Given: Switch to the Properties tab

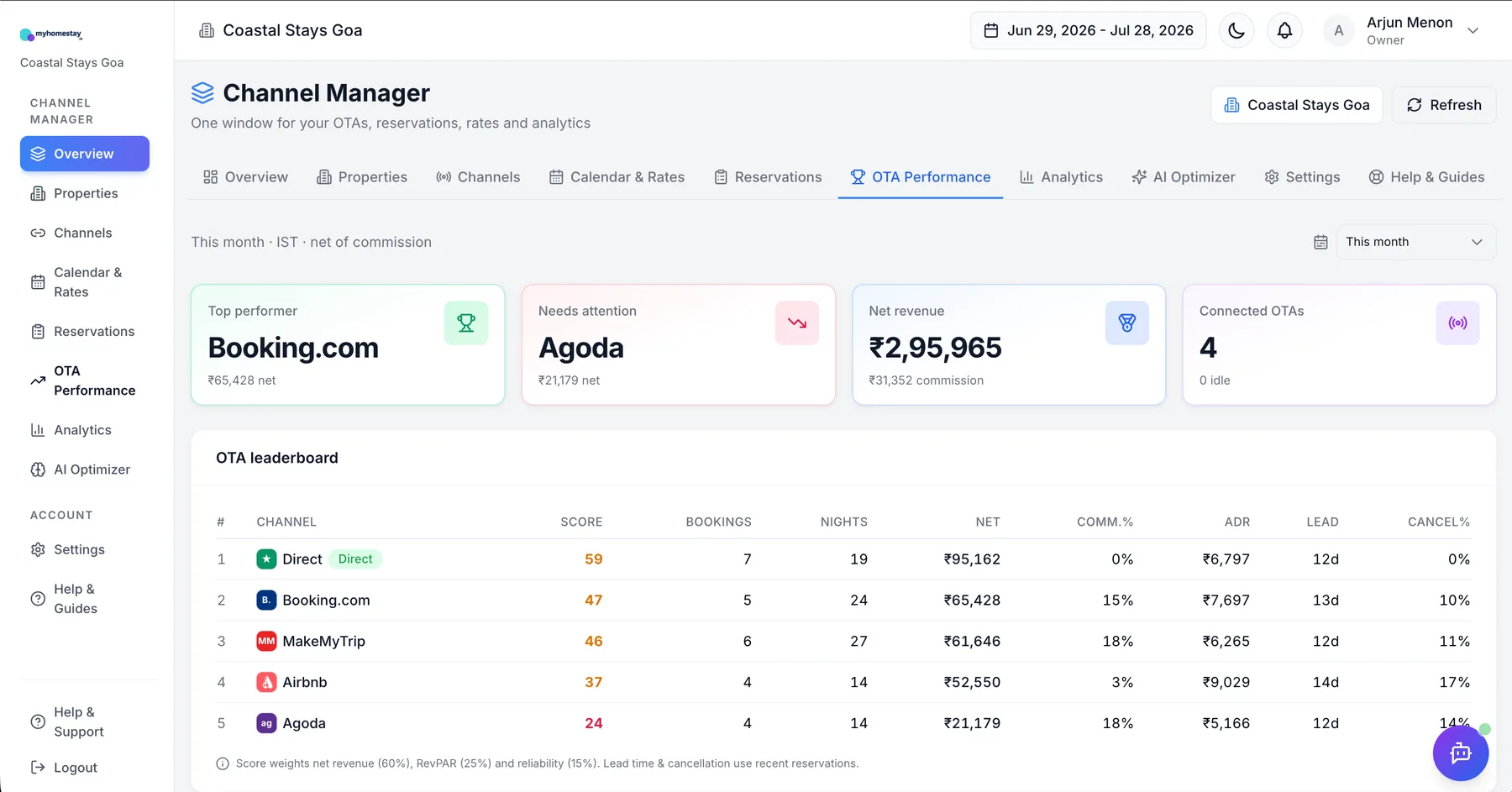Looking at the screenshot, I should [x=362, y=177].
